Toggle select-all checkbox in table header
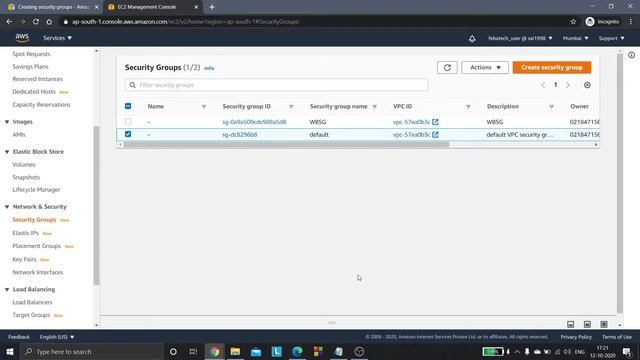Viewport: 640px width, 360px height. (x=128, y=106)
